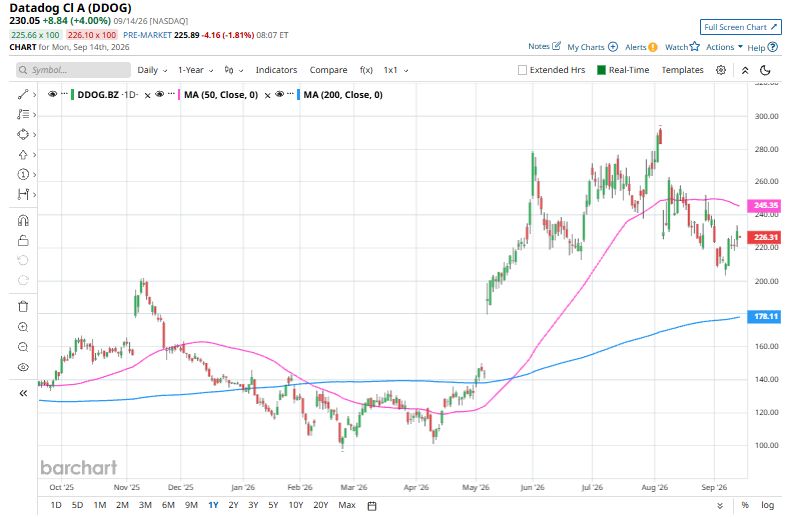Click the Full Screen Chart button

pyautogui.click(x=740, y=27)
